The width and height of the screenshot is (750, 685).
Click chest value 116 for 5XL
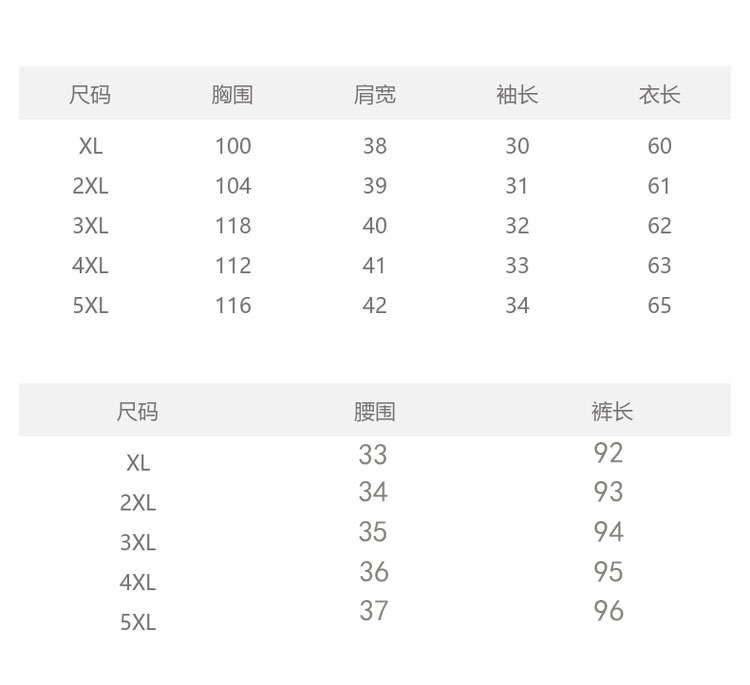point(233,305)
